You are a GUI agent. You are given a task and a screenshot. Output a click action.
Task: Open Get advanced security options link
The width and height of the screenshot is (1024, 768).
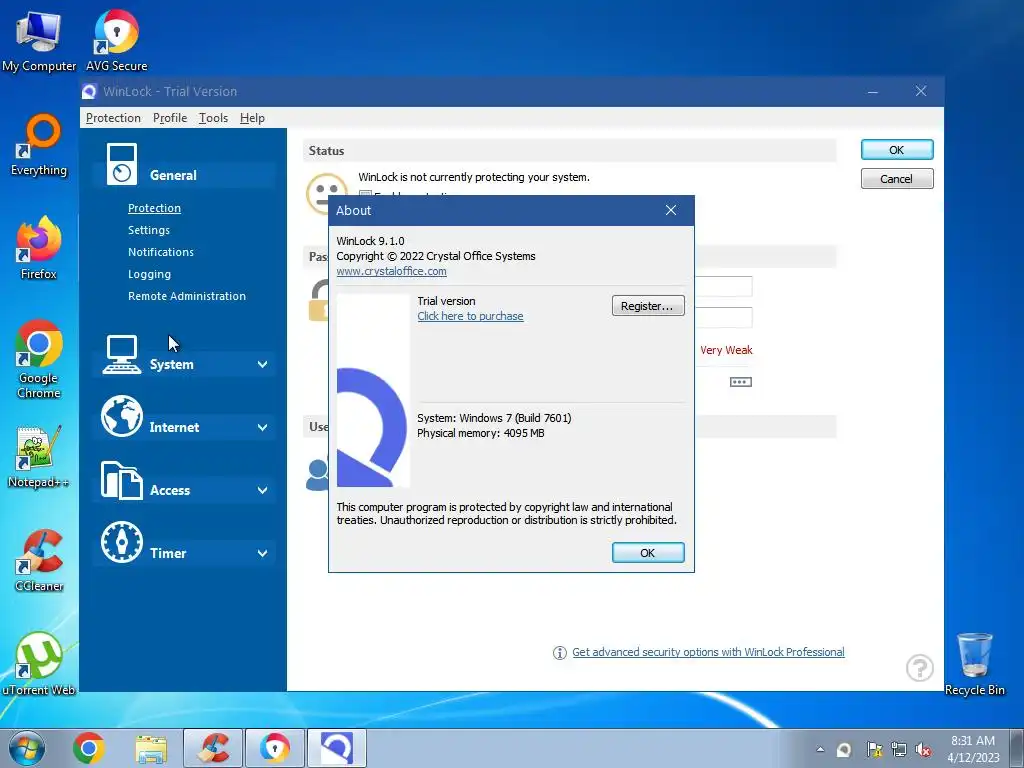click(x=708, y=652)
